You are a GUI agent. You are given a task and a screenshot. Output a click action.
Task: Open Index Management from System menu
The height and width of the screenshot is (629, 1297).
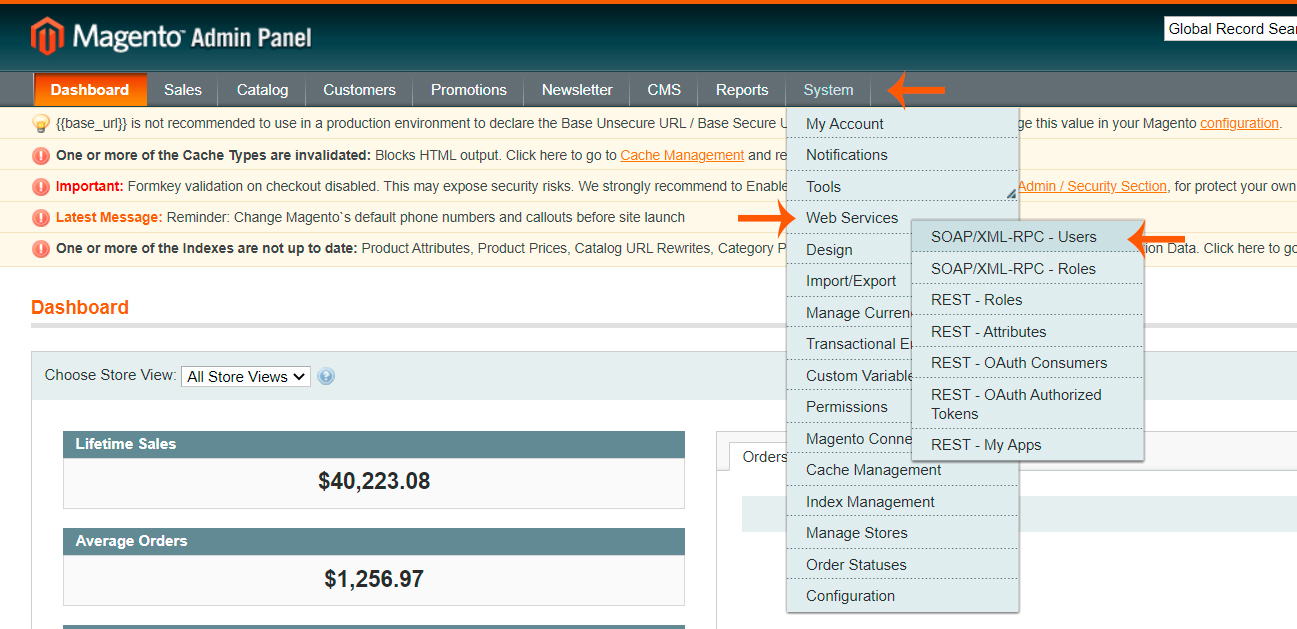870,502
